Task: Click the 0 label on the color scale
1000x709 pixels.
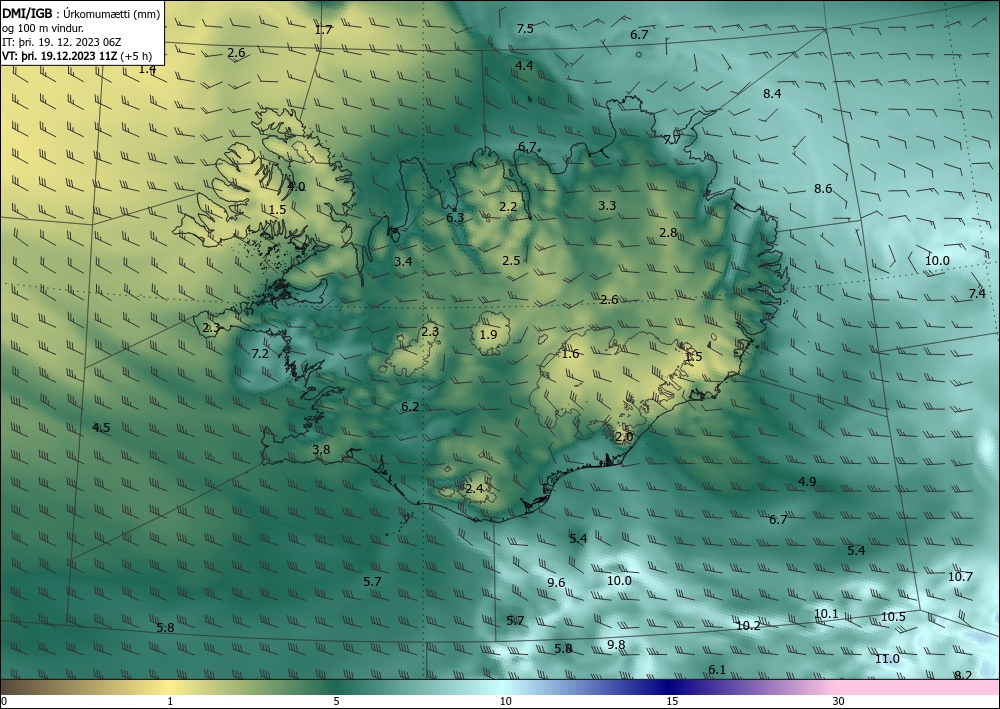Action: [4, 702]
